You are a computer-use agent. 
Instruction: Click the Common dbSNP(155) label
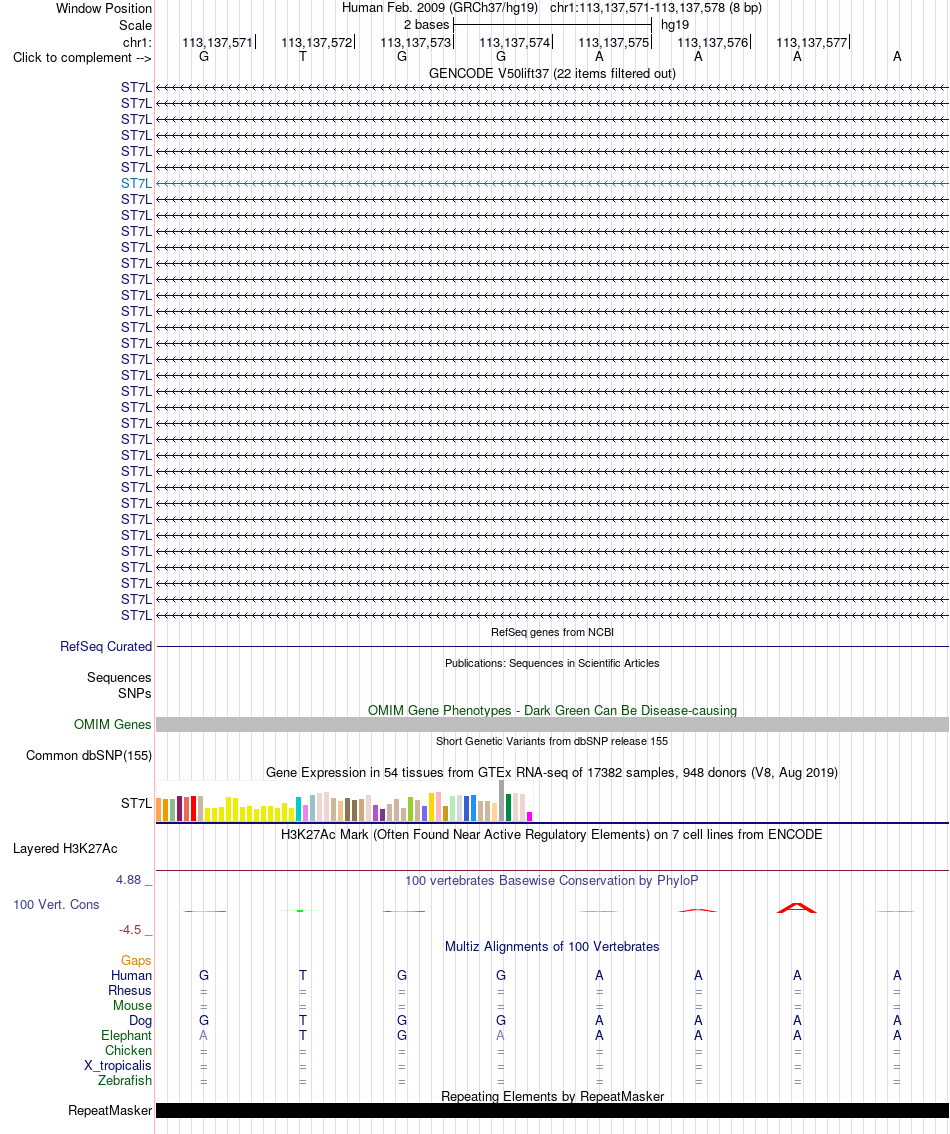click(89, 756)
